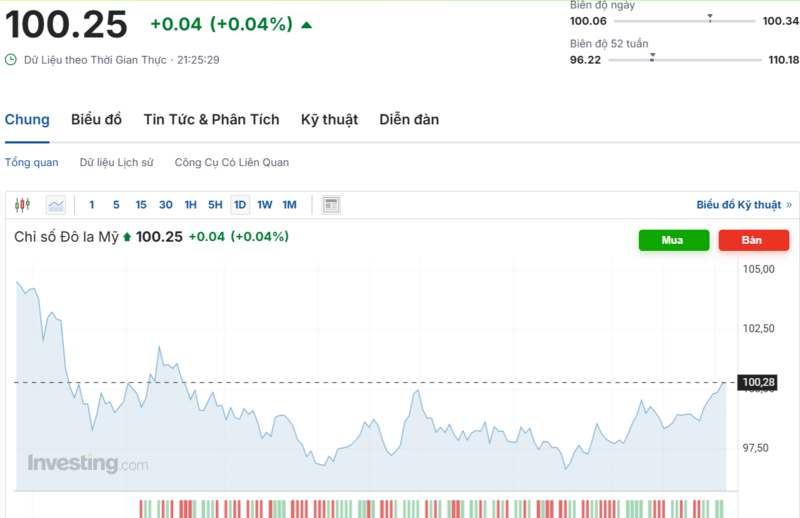Viewport: 800px width, 518px height.
Task: Open the Biểu đồ Kỹ thuật link
Action: click(739, 205)
